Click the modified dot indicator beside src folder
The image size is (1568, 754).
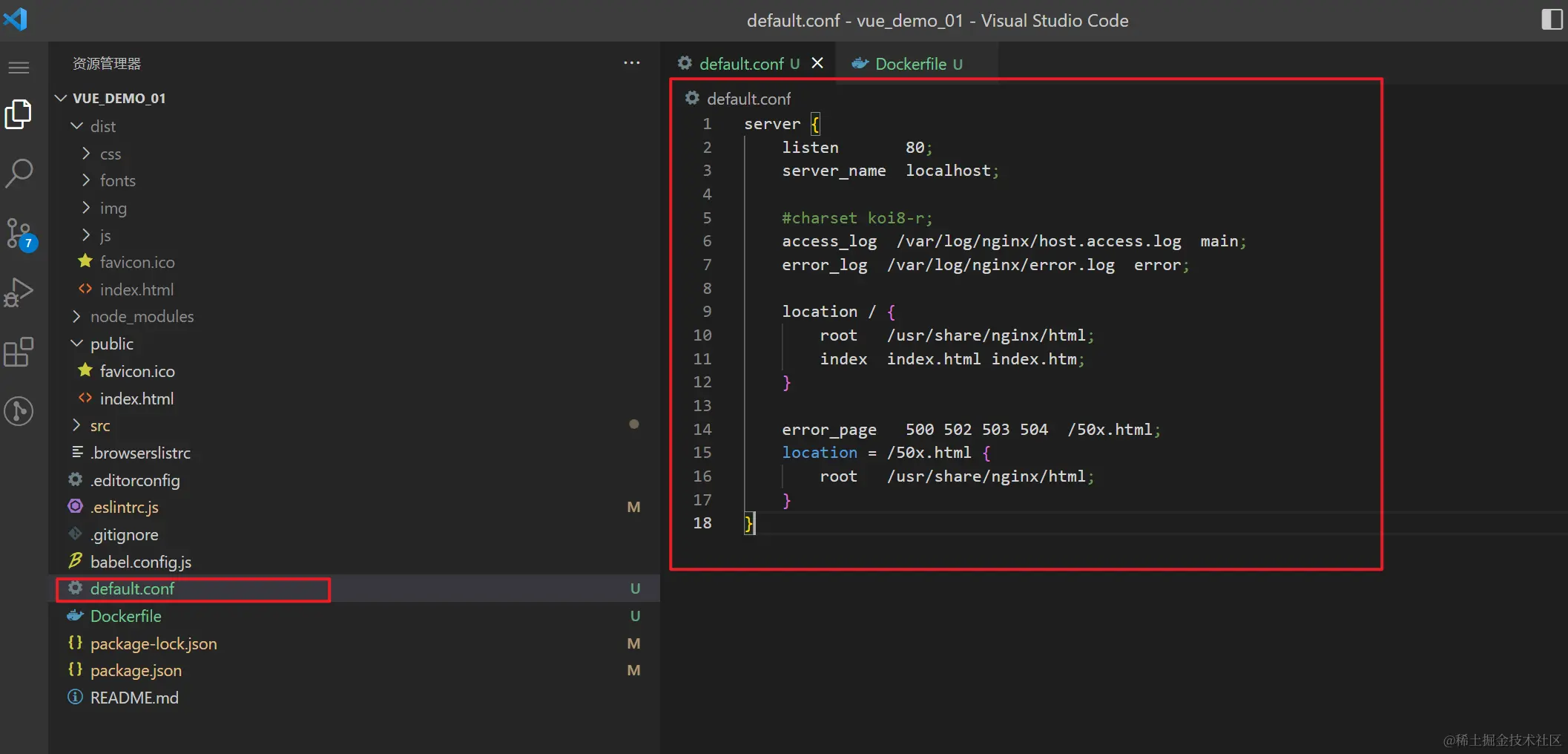(633, 424)
